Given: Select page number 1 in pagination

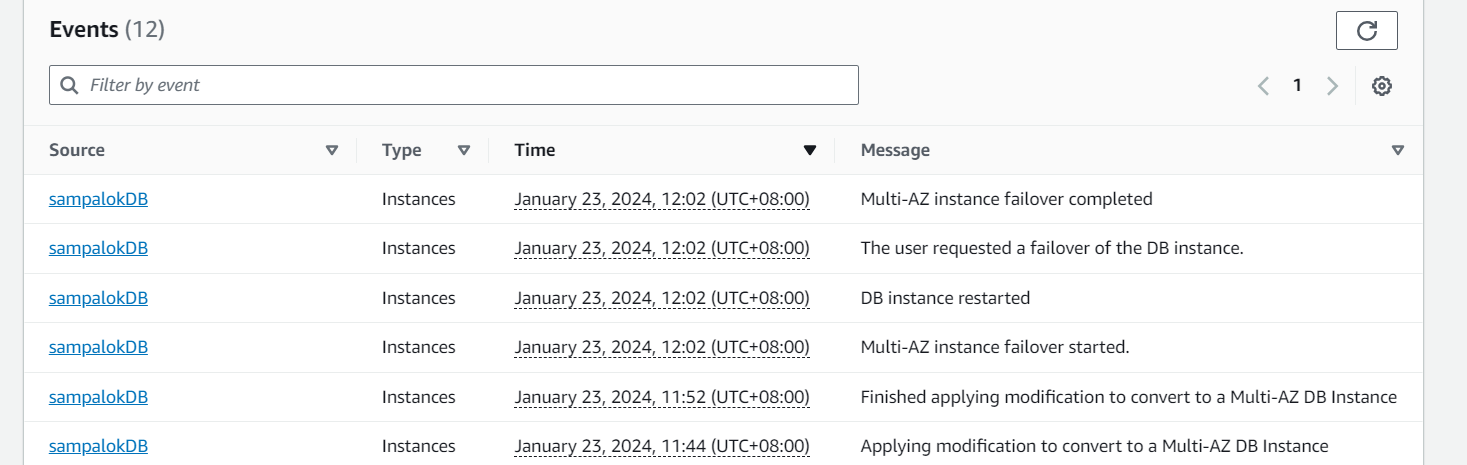Looking at the screenshot, I should click(1297, 86).
